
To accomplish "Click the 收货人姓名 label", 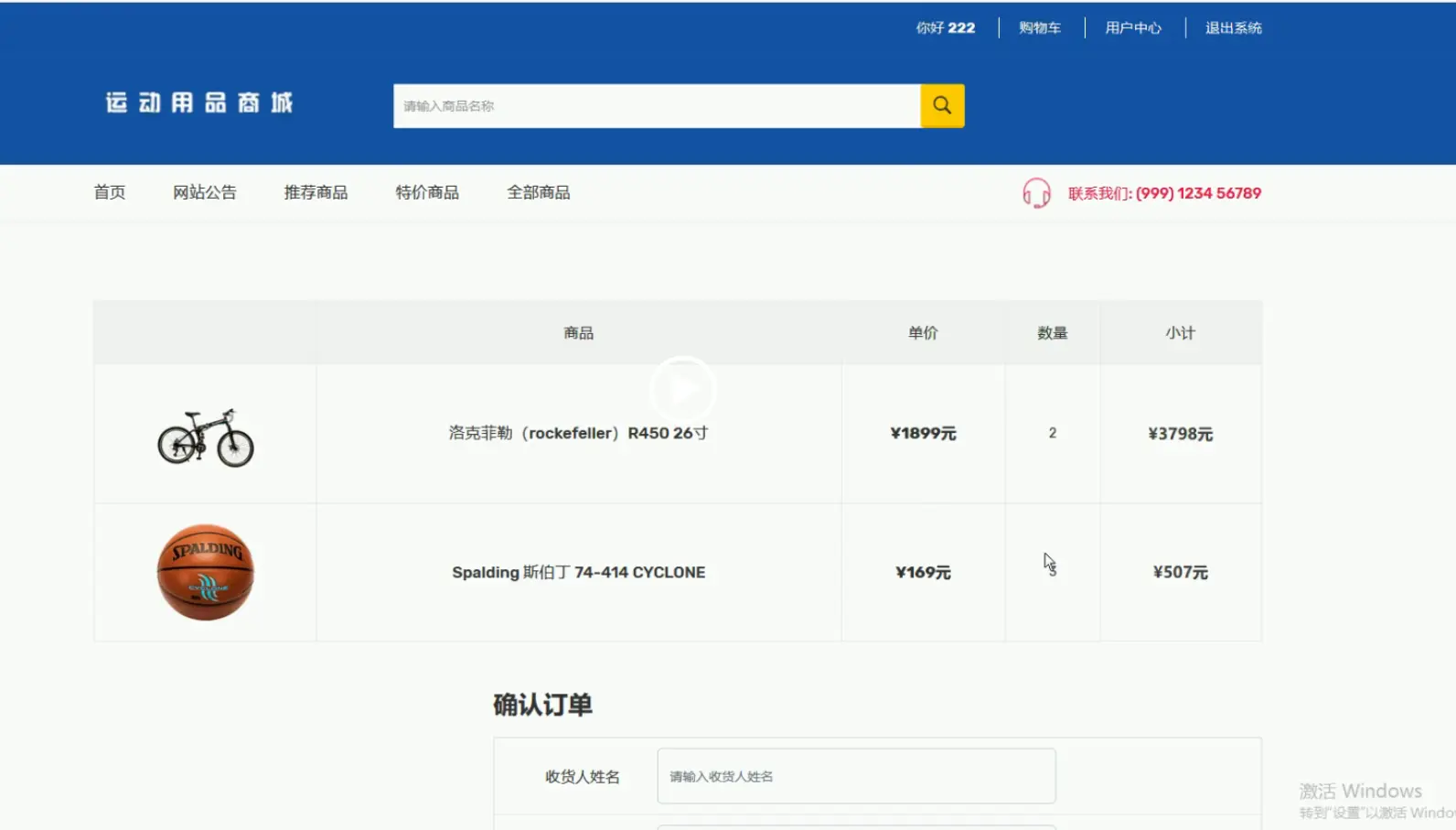I will [x=583, y=776].
